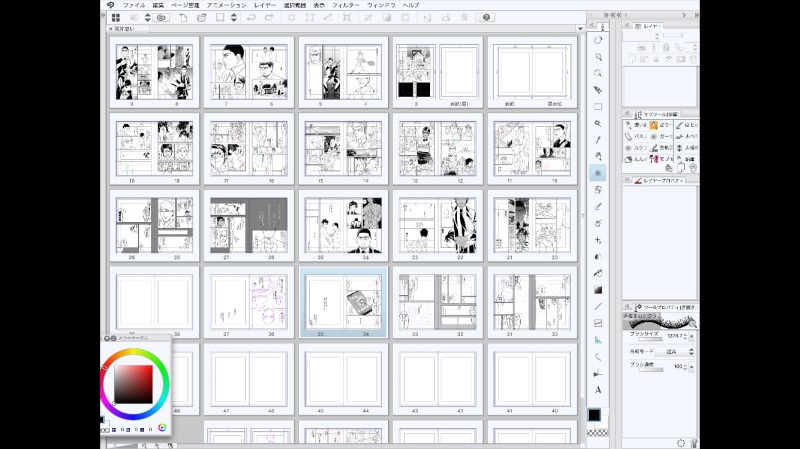Open the ヘルプ menu
800x449 pixels.
pyautogui.click(x=411, y=5)
